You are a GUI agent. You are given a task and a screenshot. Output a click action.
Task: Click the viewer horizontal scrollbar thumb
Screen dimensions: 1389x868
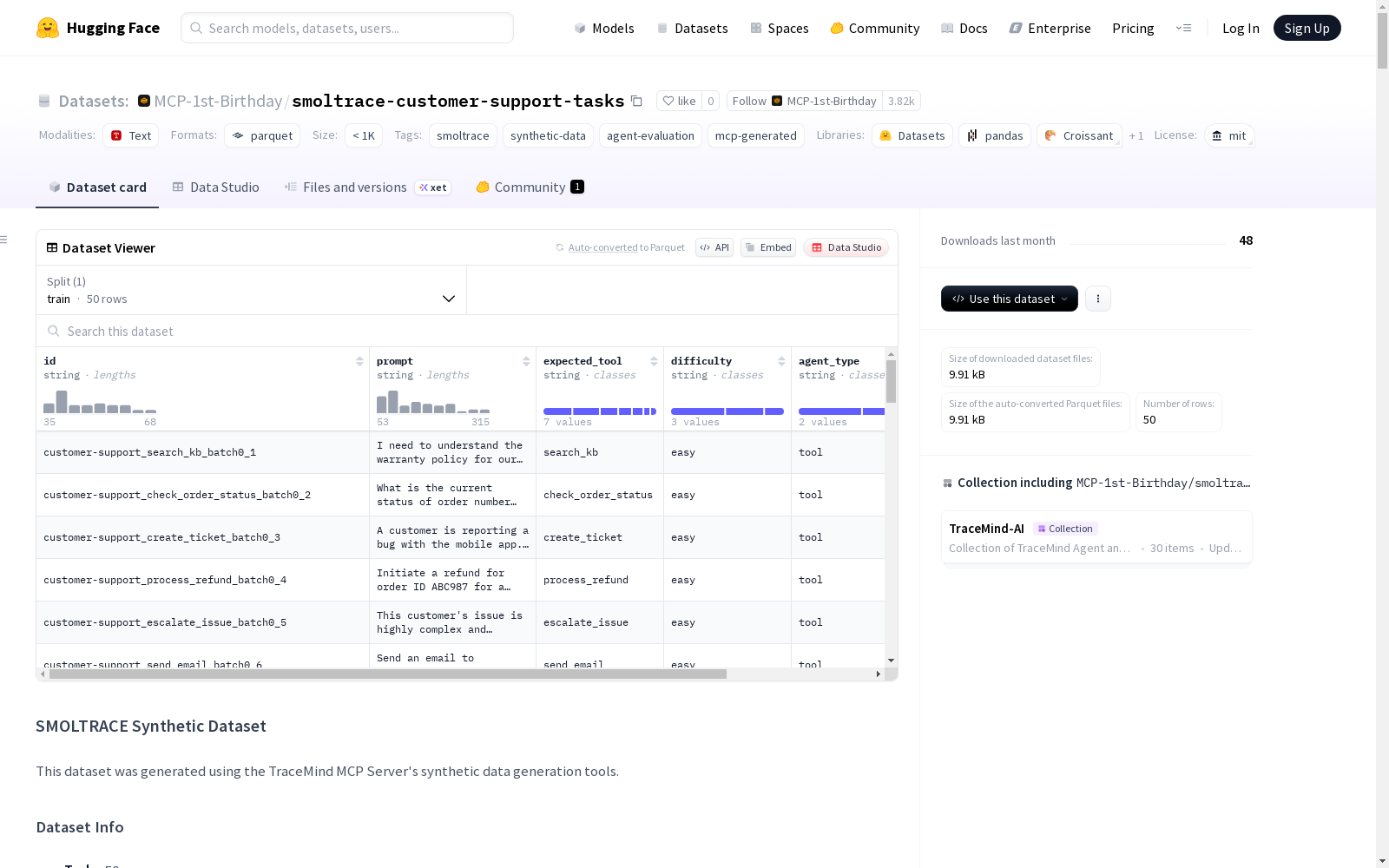pyautogui.click(x=388, y=674)
